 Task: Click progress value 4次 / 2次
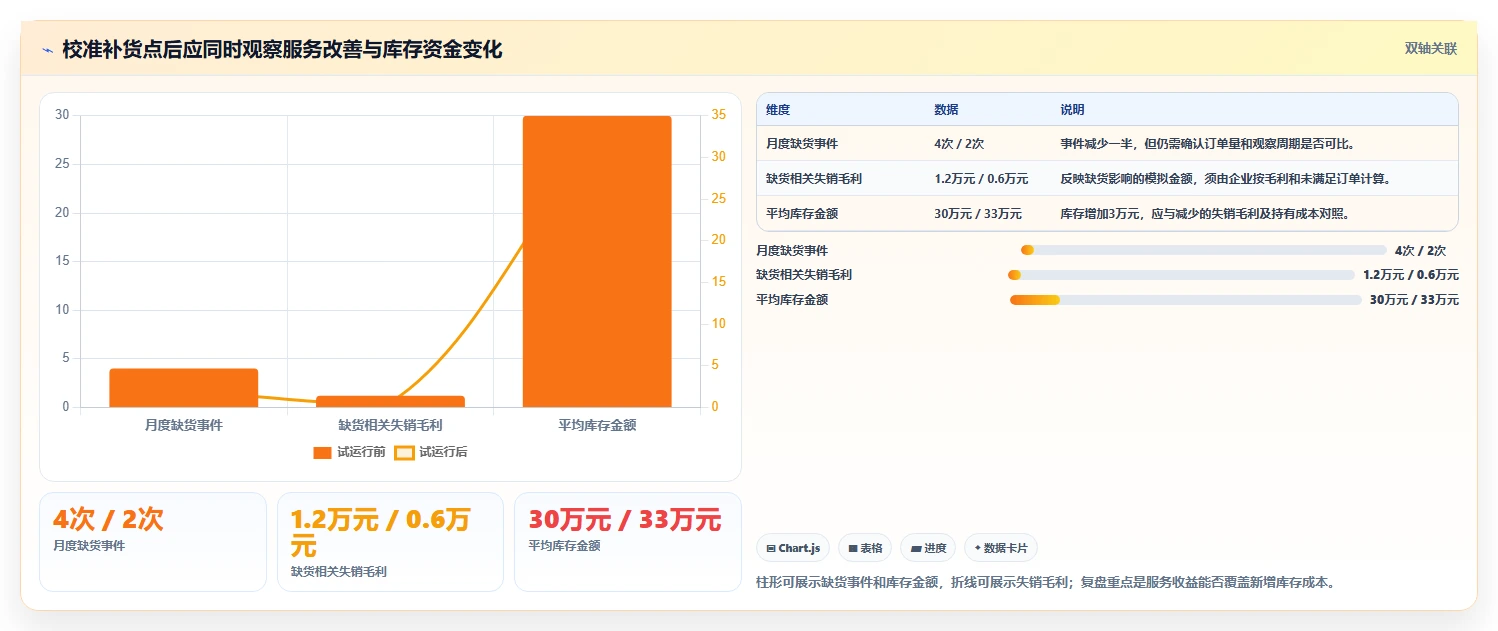coord(1420,250)
